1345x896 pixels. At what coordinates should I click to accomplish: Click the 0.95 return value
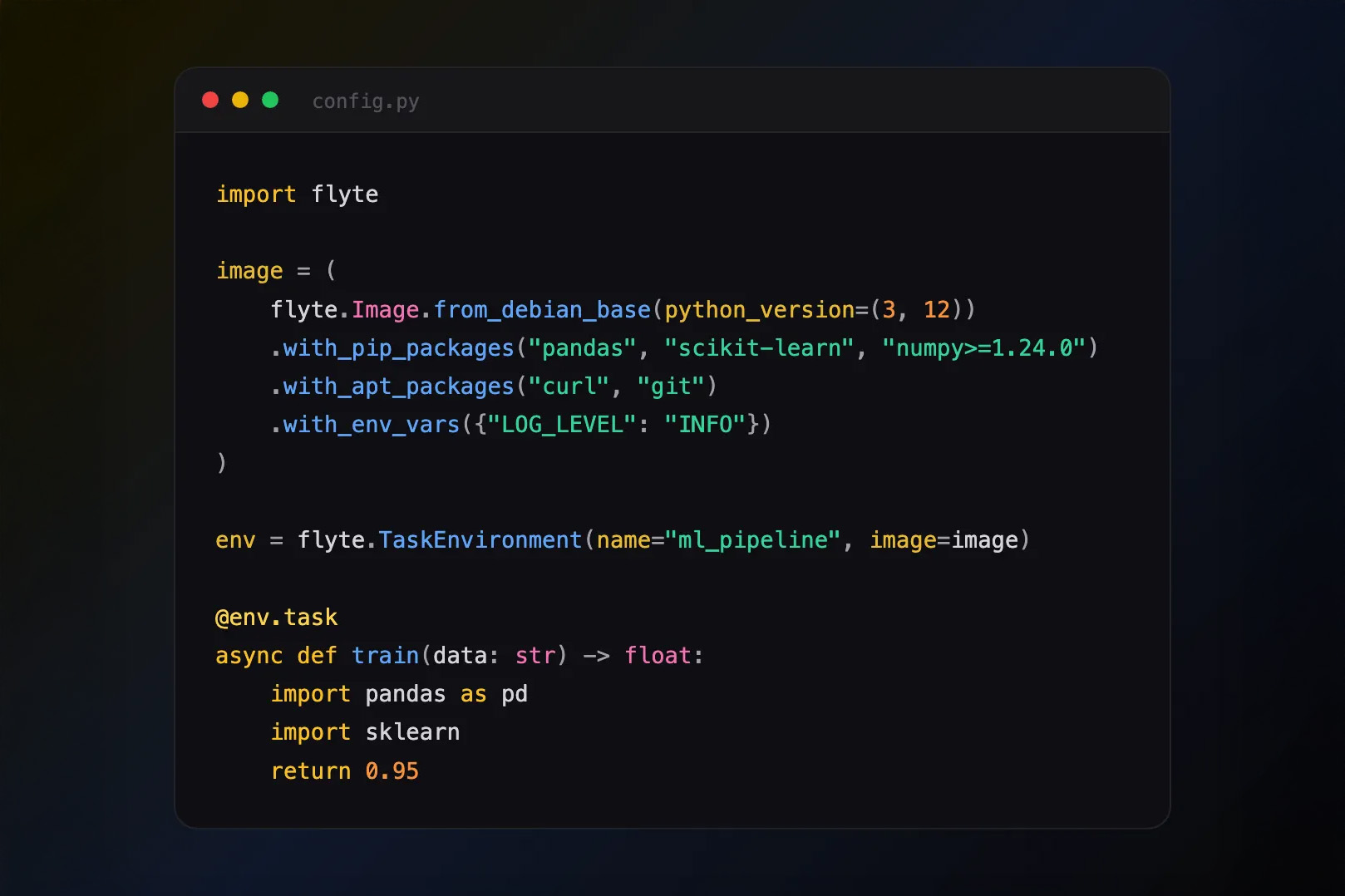point(392,771)
